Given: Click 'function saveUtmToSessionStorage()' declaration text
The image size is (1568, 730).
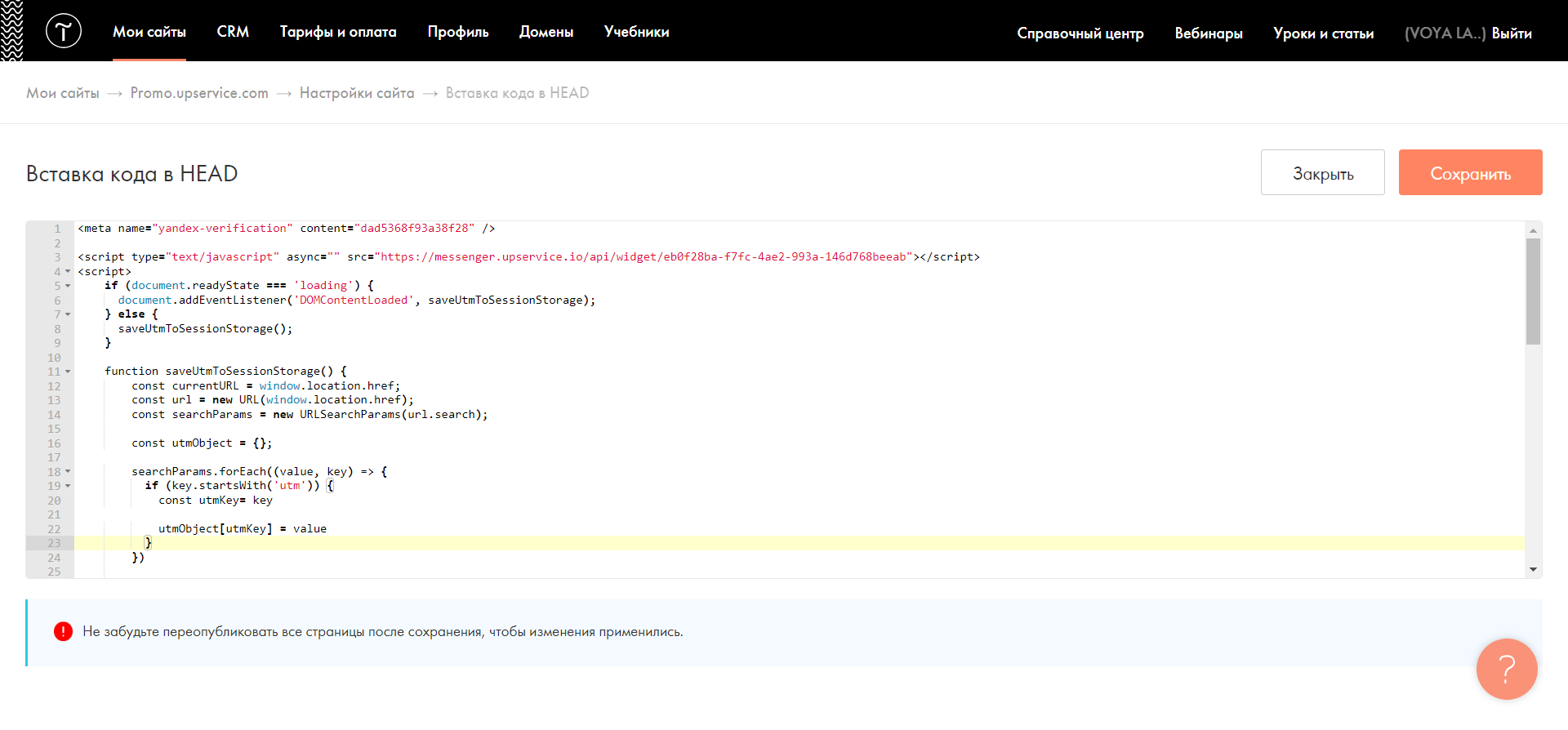Looking at the screenshot, I should 225,372.
